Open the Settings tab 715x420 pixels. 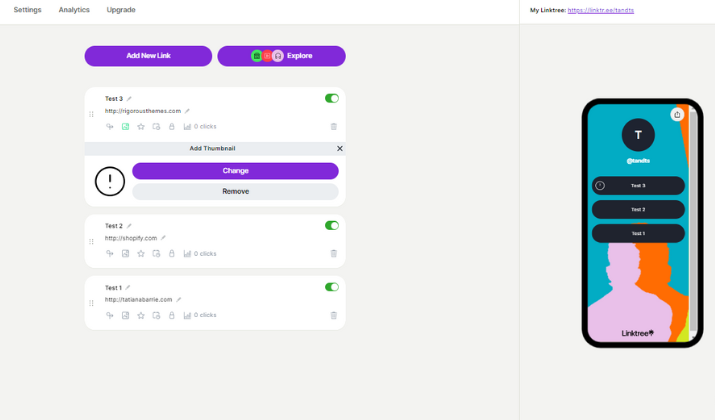pos(27,10)
